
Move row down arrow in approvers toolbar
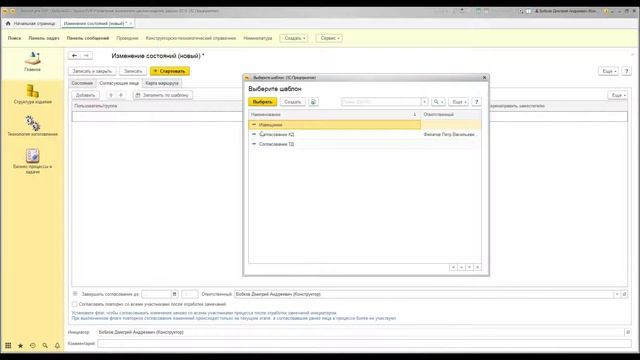click(x=121, y=95)
